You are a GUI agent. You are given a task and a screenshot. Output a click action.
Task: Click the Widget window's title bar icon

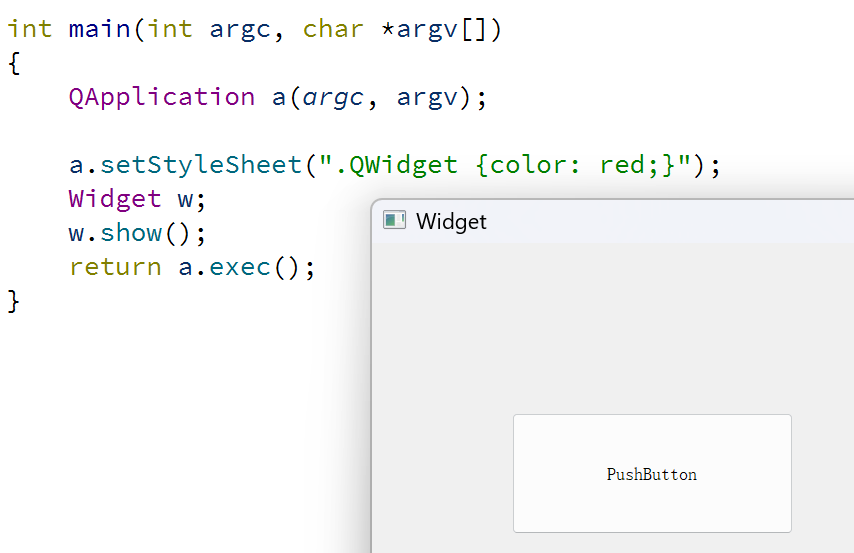(394, 220)
